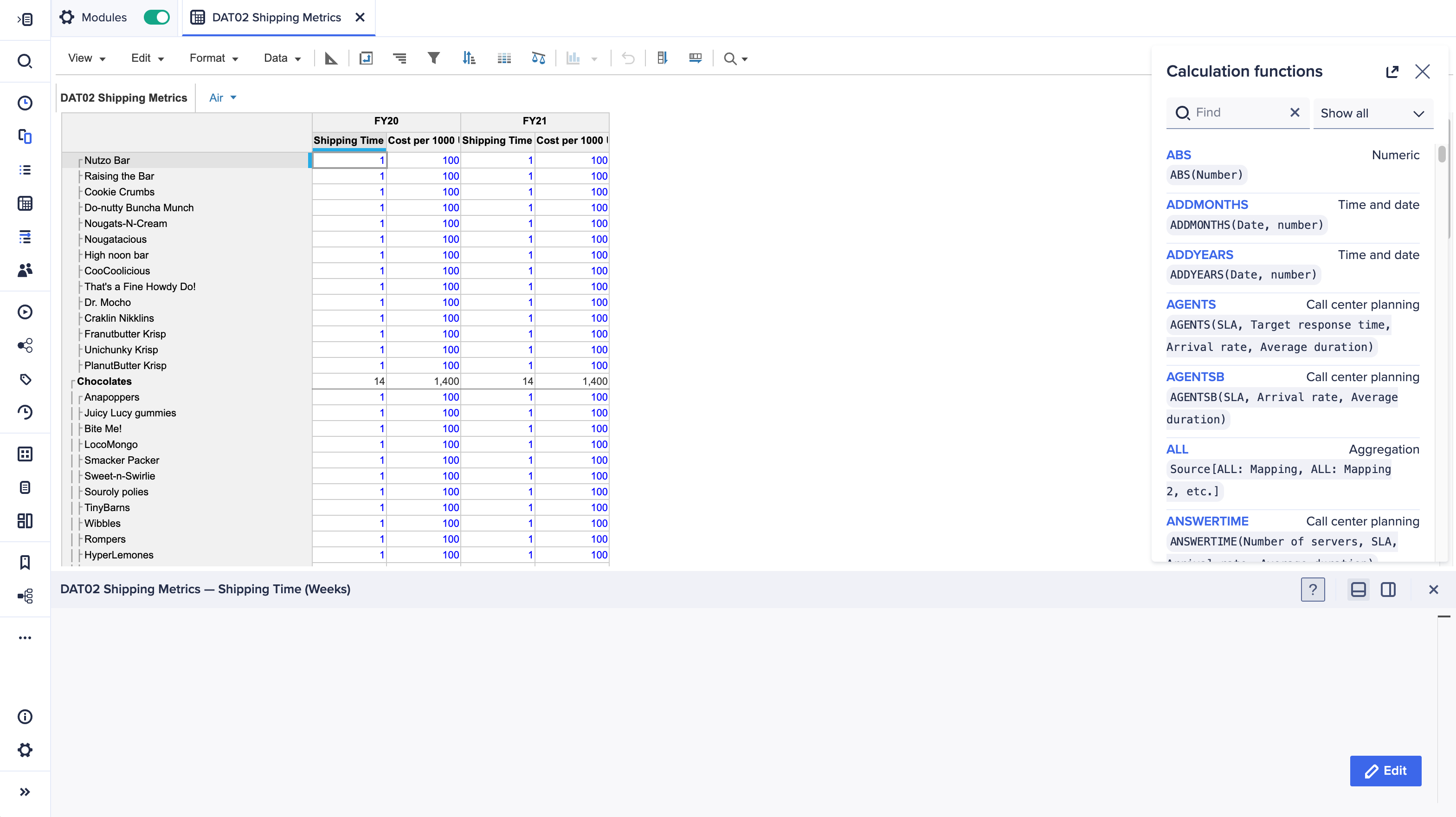The width and height of the screenshot is (1456, 817).
Task: Switch to the DAT02 Shipping Metrics tab
Action: (277, 17)
